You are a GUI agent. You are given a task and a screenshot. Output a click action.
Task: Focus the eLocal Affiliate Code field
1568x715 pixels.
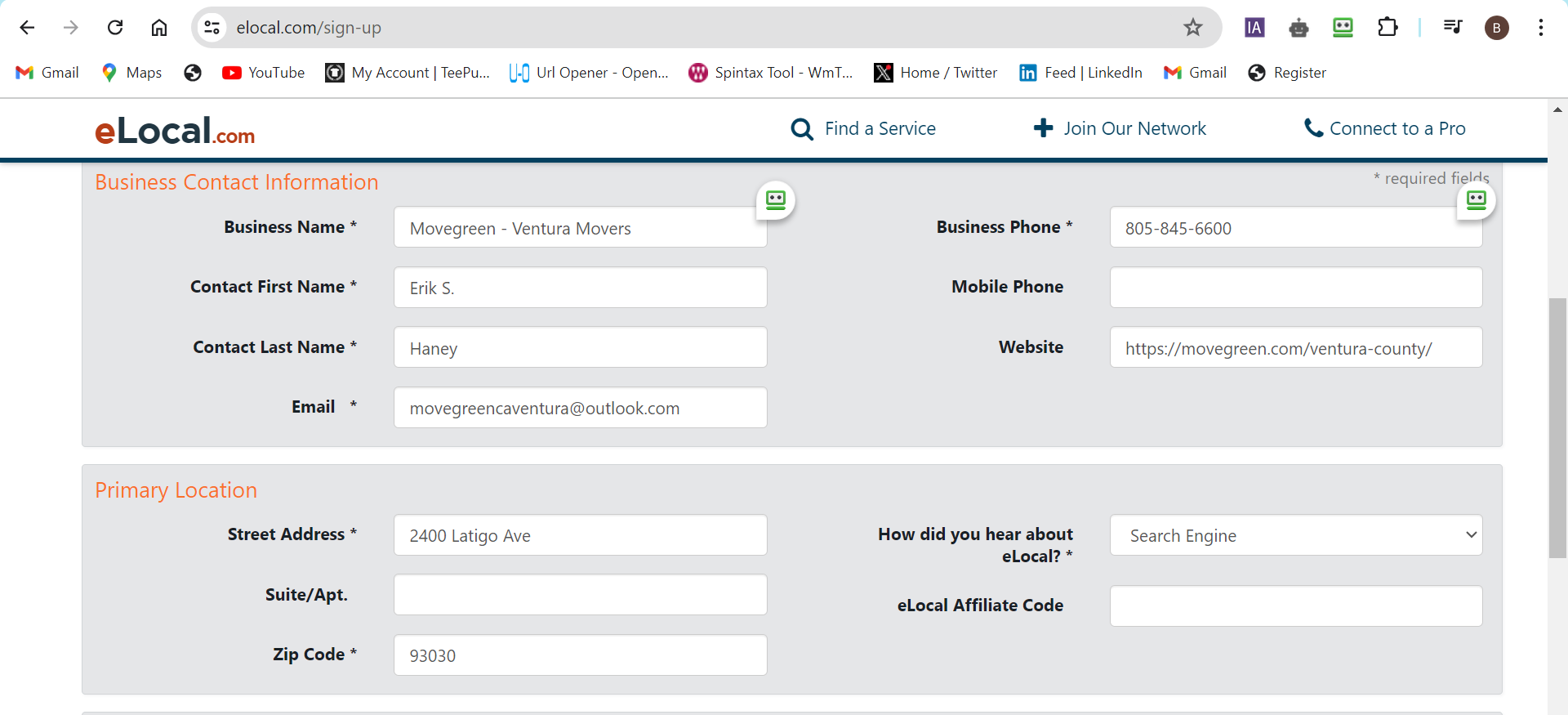tap(1296, 606)
